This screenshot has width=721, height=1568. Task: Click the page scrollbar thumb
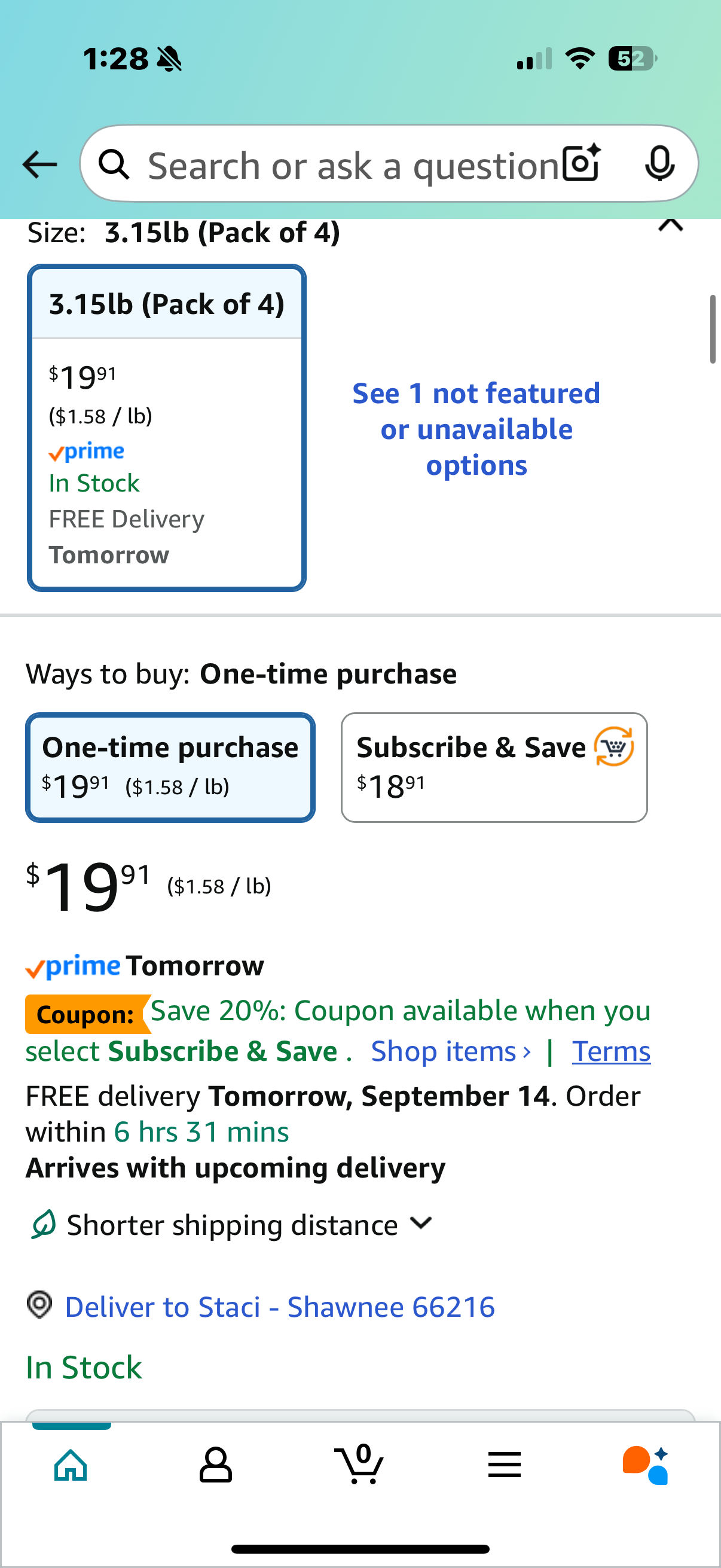coord(713,329)
